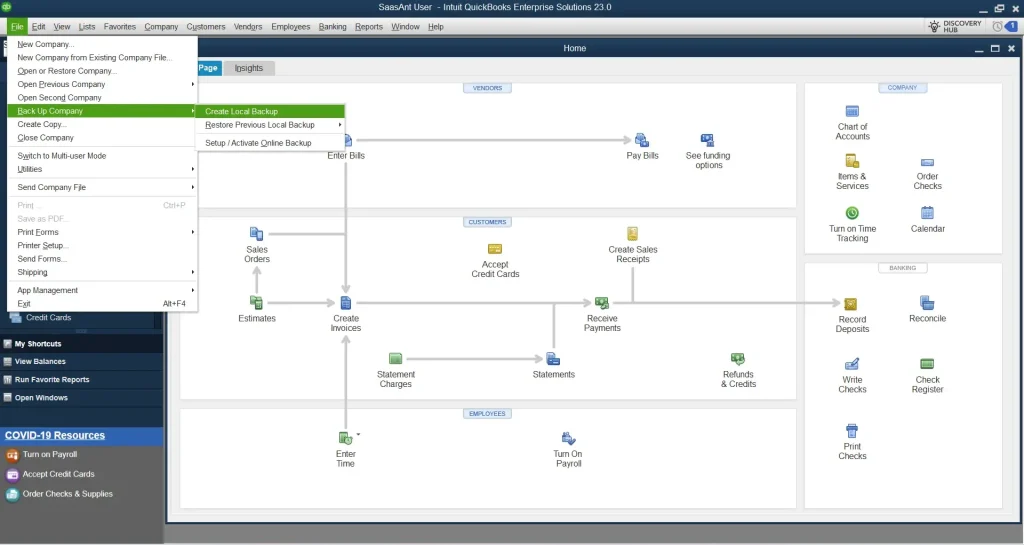This screenshot has height=545, width=1024.
Task: Click the Write Checks icon
Action: pyautogui.click(x=852, y=364)
